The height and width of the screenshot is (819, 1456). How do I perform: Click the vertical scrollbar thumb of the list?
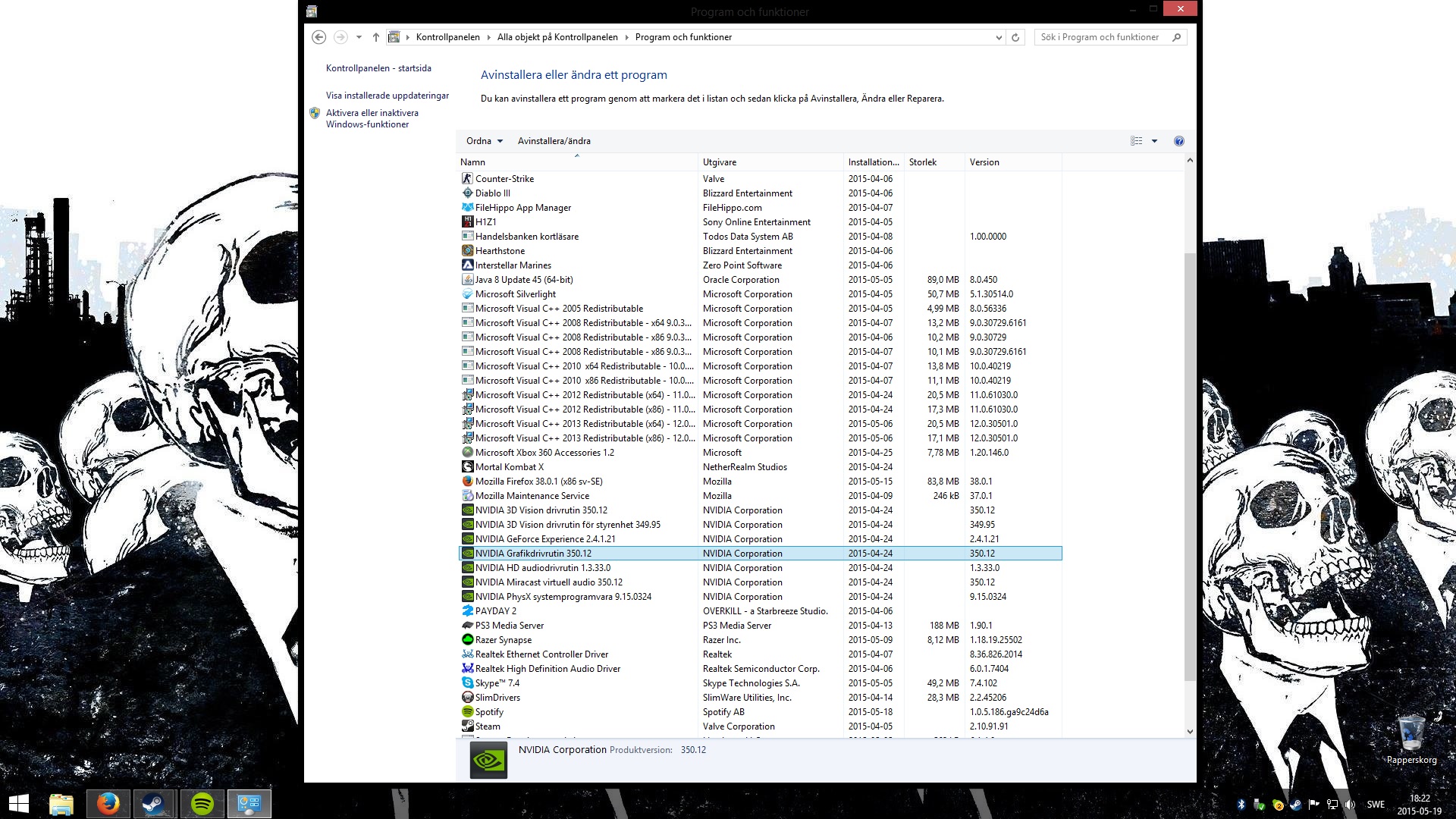tap(1189, 466)
